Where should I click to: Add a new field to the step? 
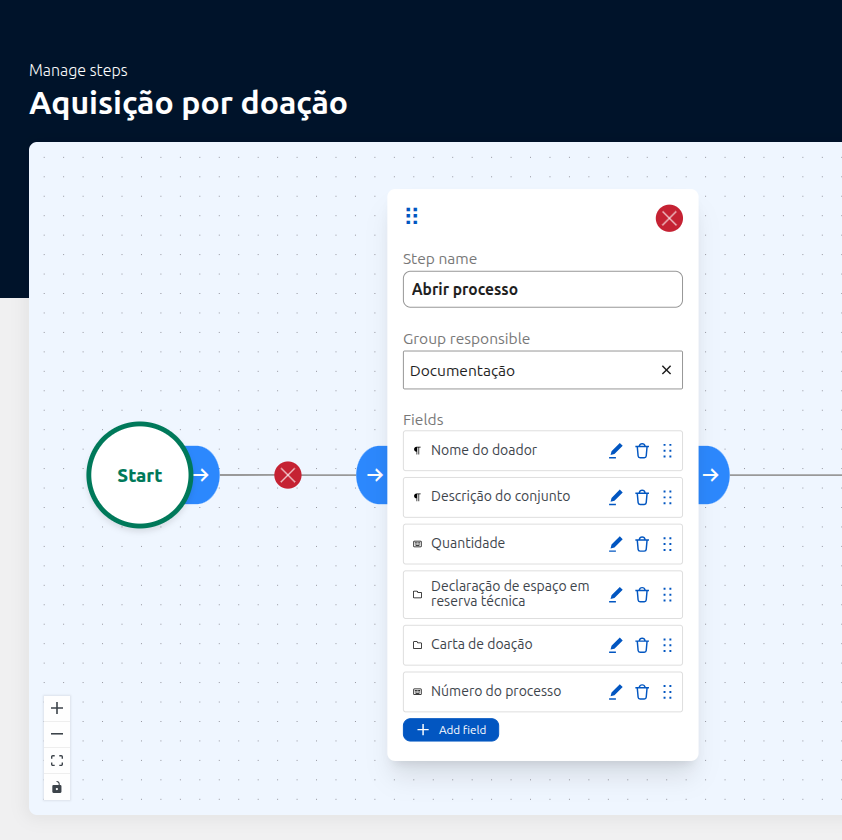(451, 729)
